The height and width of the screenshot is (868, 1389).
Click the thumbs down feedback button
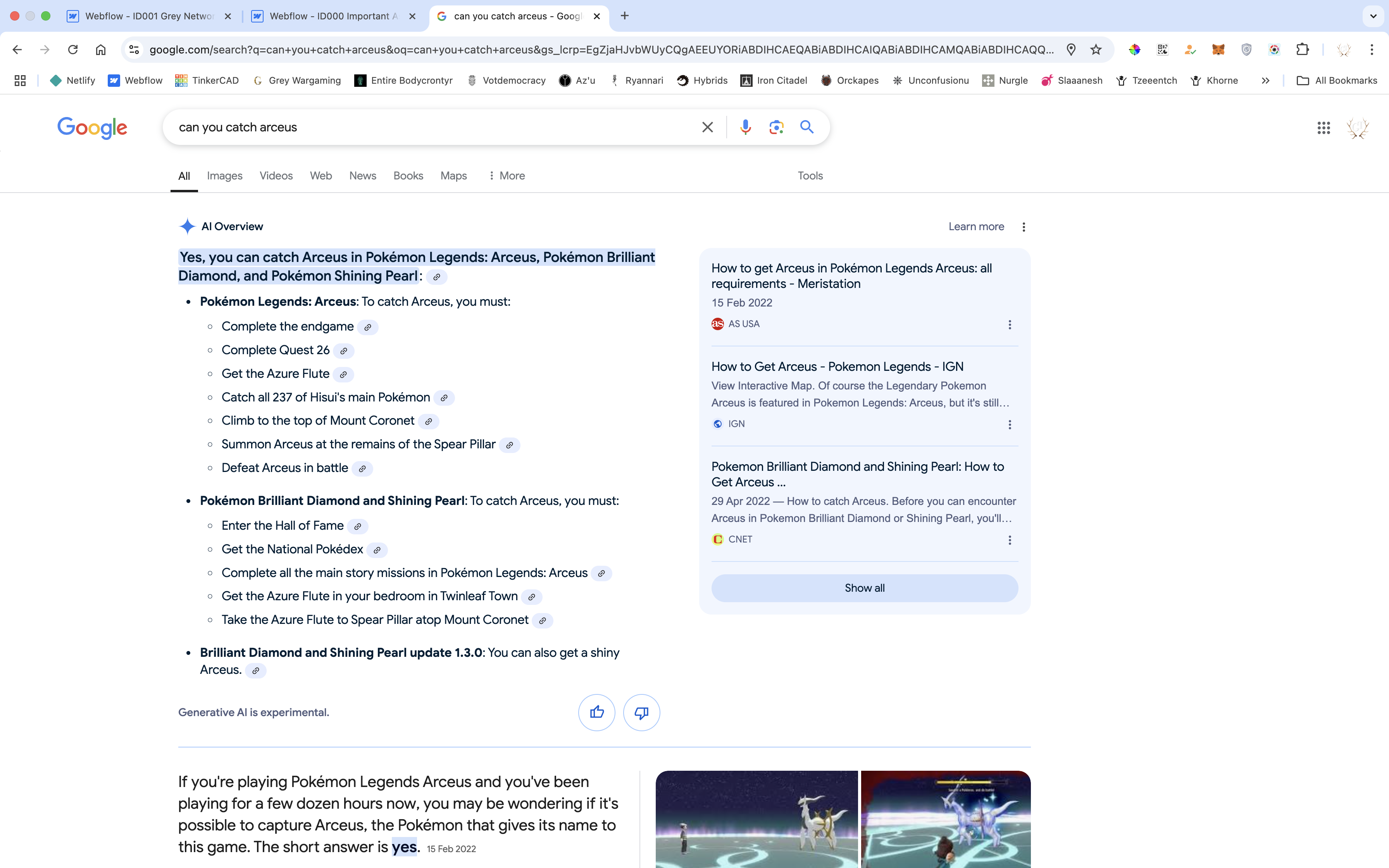(x=641, y=713)
